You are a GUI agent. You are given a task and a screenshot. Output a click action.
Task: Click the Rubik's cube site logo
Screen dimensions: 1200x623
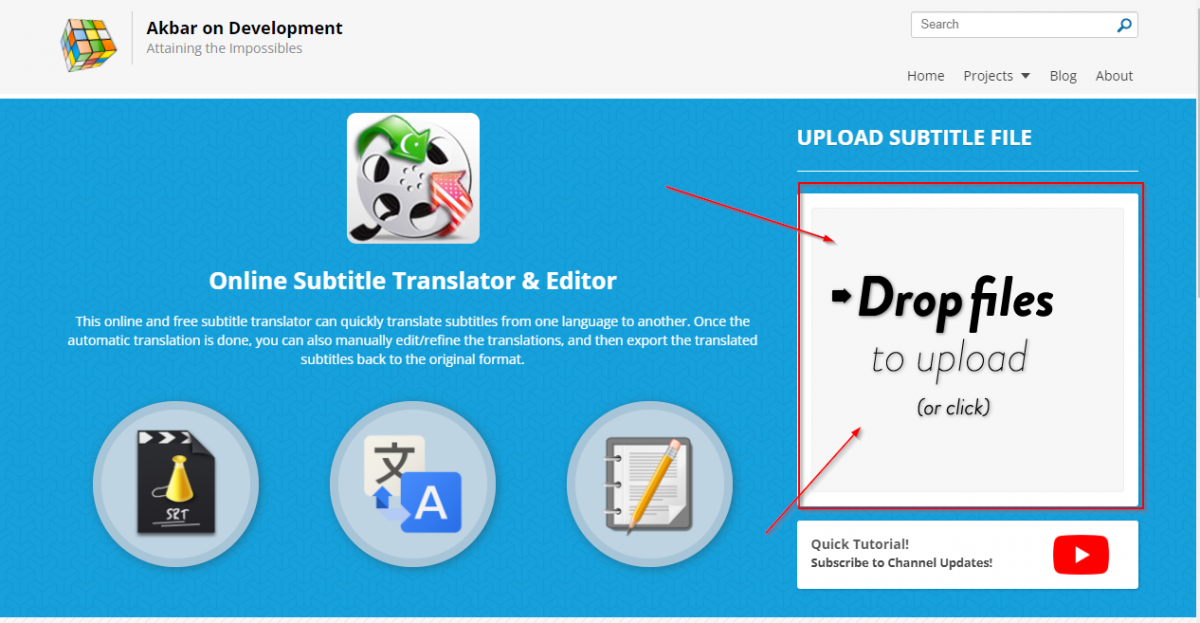(88, 43)
